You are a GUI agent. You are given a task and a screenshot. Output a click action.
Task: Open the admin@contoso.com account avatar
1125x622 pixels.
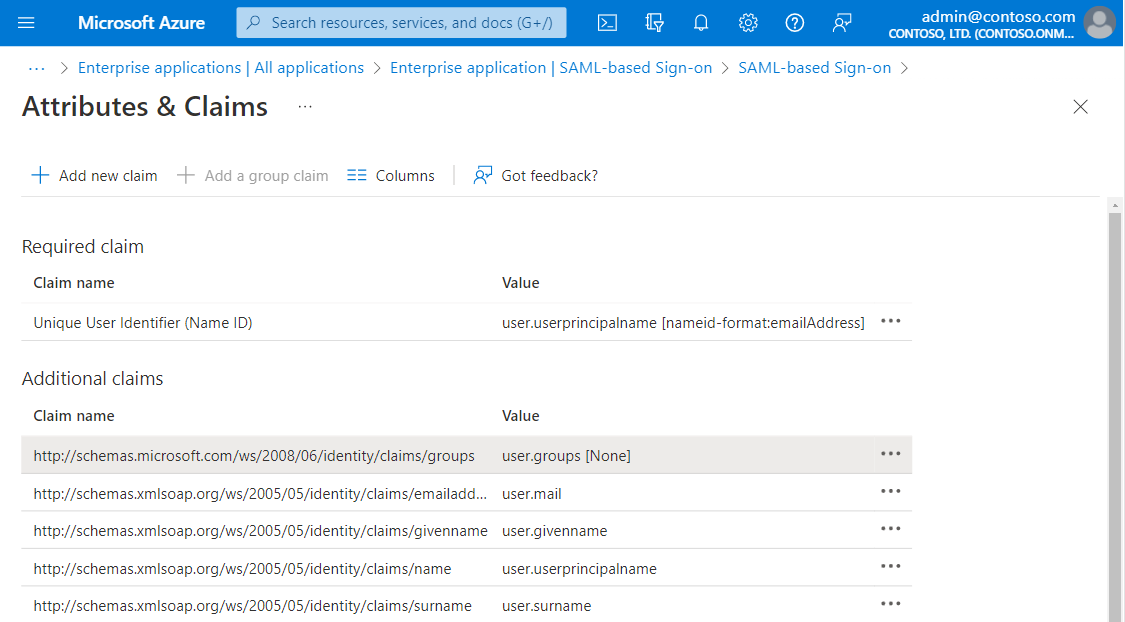click(1098, 22)
